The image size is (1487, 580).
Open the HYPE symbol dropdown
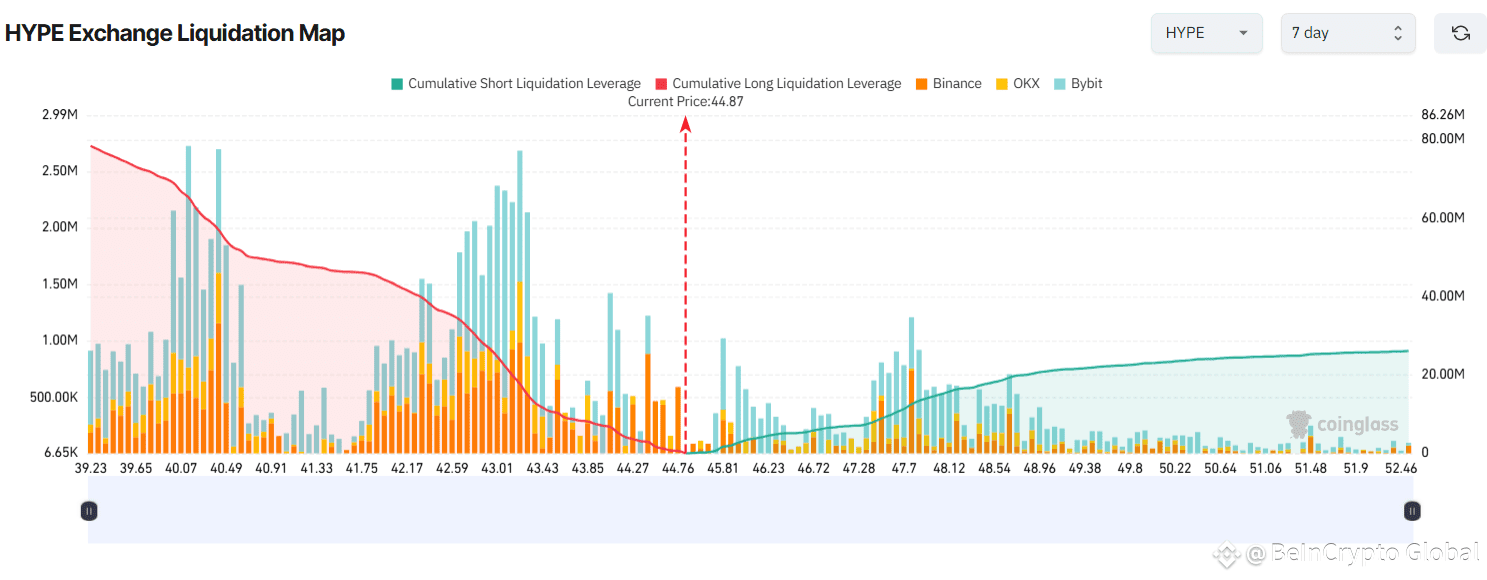(1207, 33)
